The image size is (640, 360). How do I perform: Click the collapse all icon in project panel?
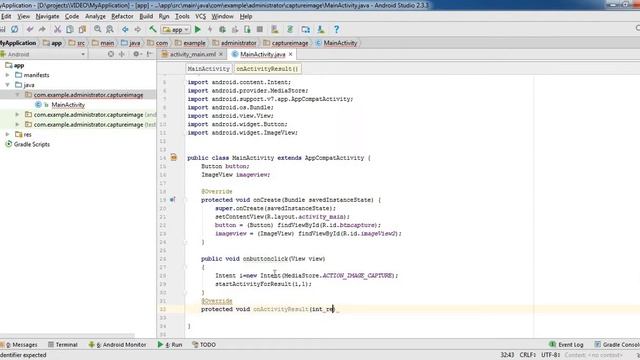point(122,54)
